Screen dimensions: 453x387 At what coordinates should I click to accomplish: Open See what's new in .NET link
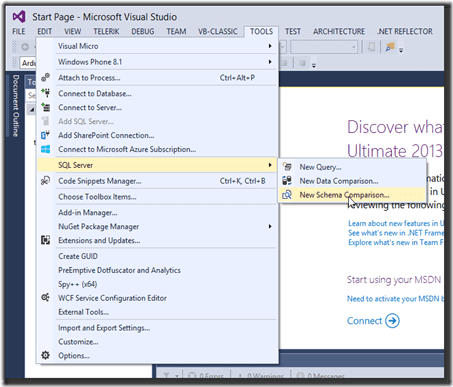tap(396, 233)
